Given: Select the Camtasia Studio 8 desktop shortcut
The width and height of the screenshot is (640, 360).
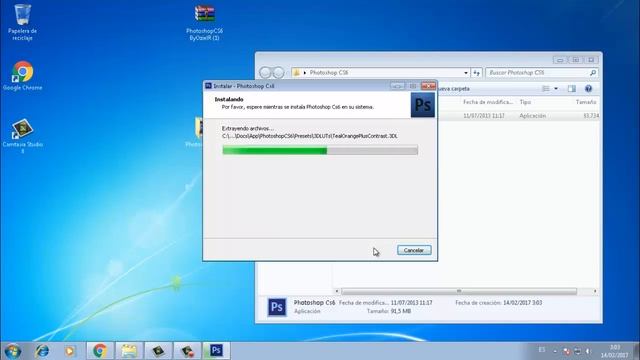Looking at the screenshot, I should tap(22, 136).
